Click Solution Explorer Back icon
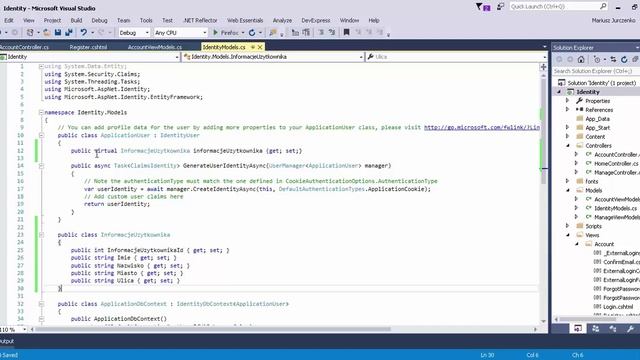Viewport: 640px width, 360px height. coord(560,60)
